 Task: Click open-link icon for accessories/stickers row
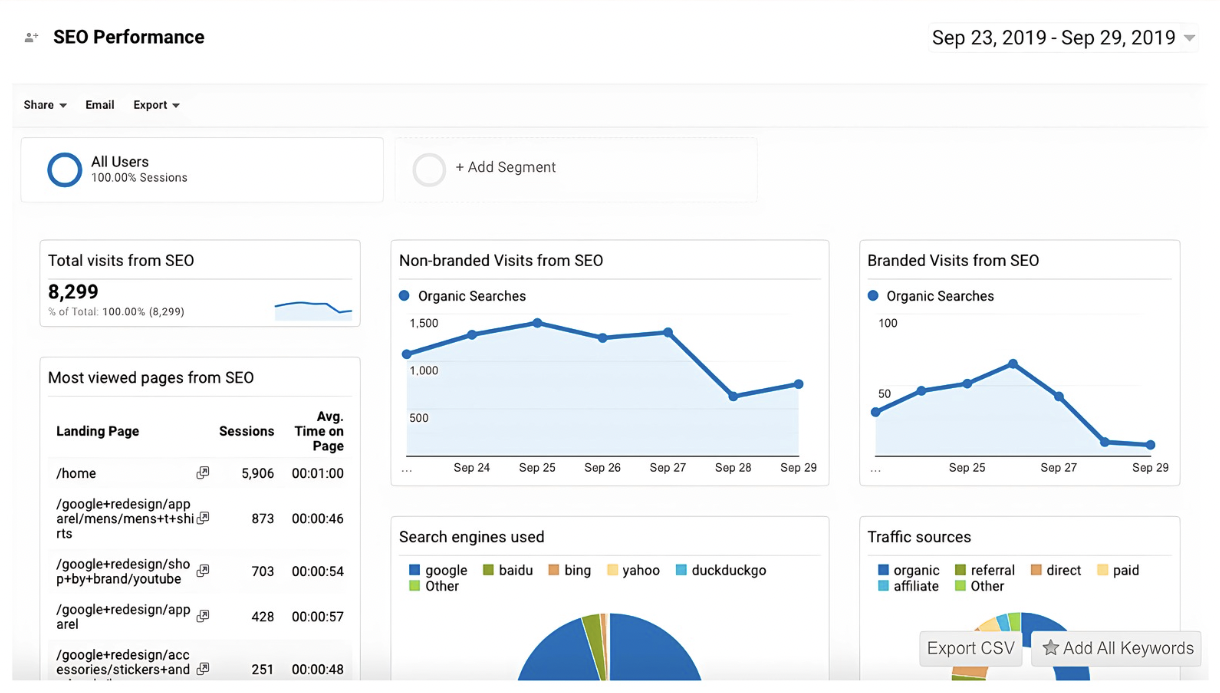click(x=203, y=669)
